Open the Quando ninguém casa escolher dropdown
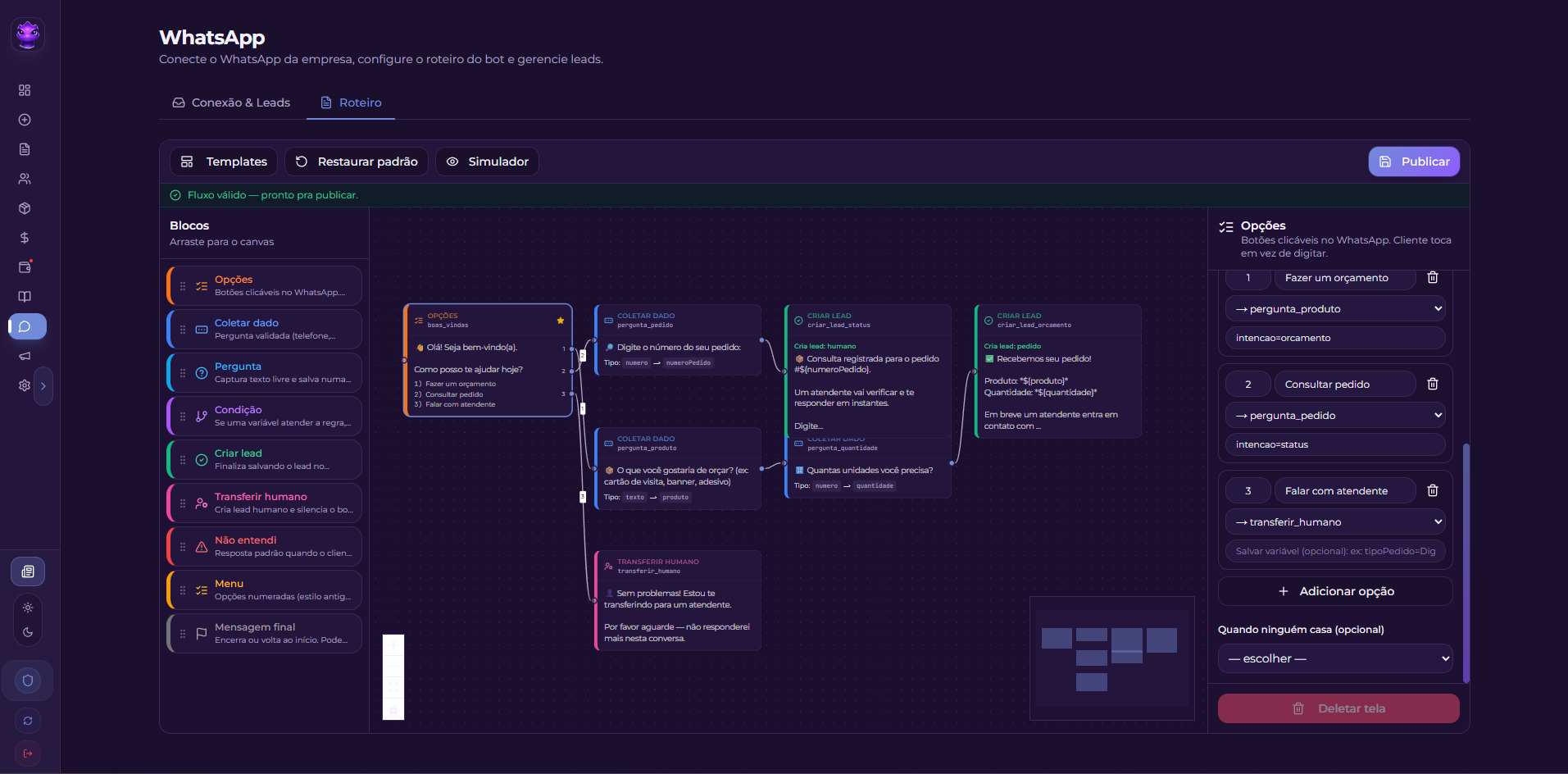The width and height of the screenshot is (1568, 774). tap(1335, 658)
